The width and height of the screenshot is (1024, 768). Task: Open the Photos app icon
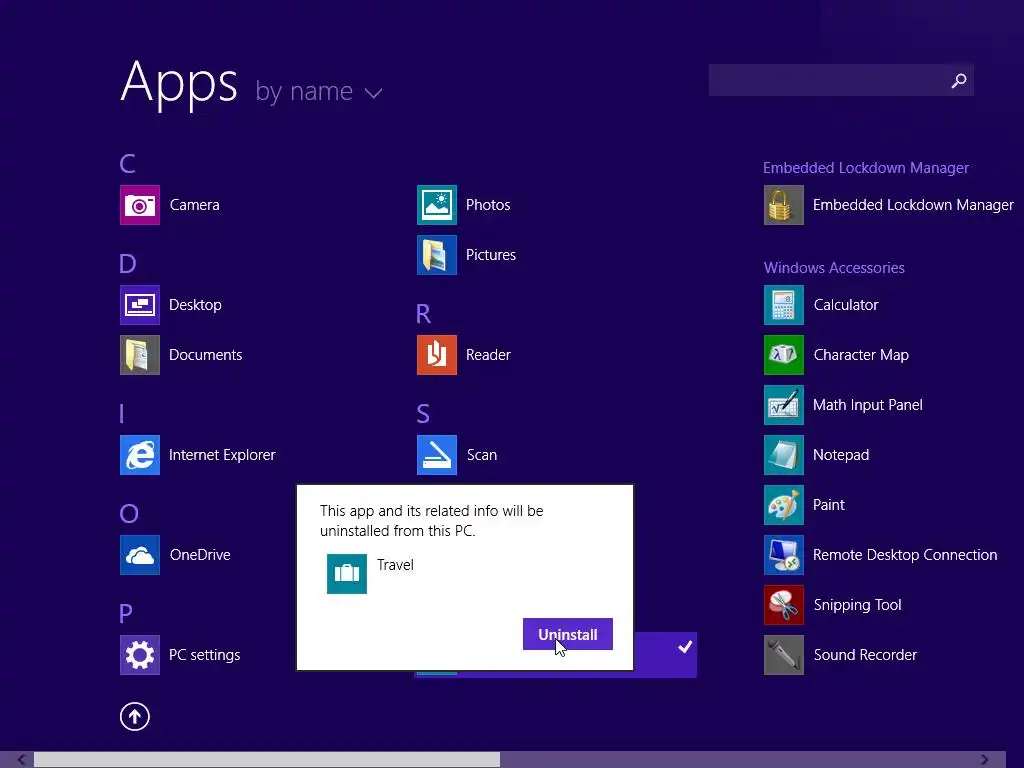click(x=437, y=205)
